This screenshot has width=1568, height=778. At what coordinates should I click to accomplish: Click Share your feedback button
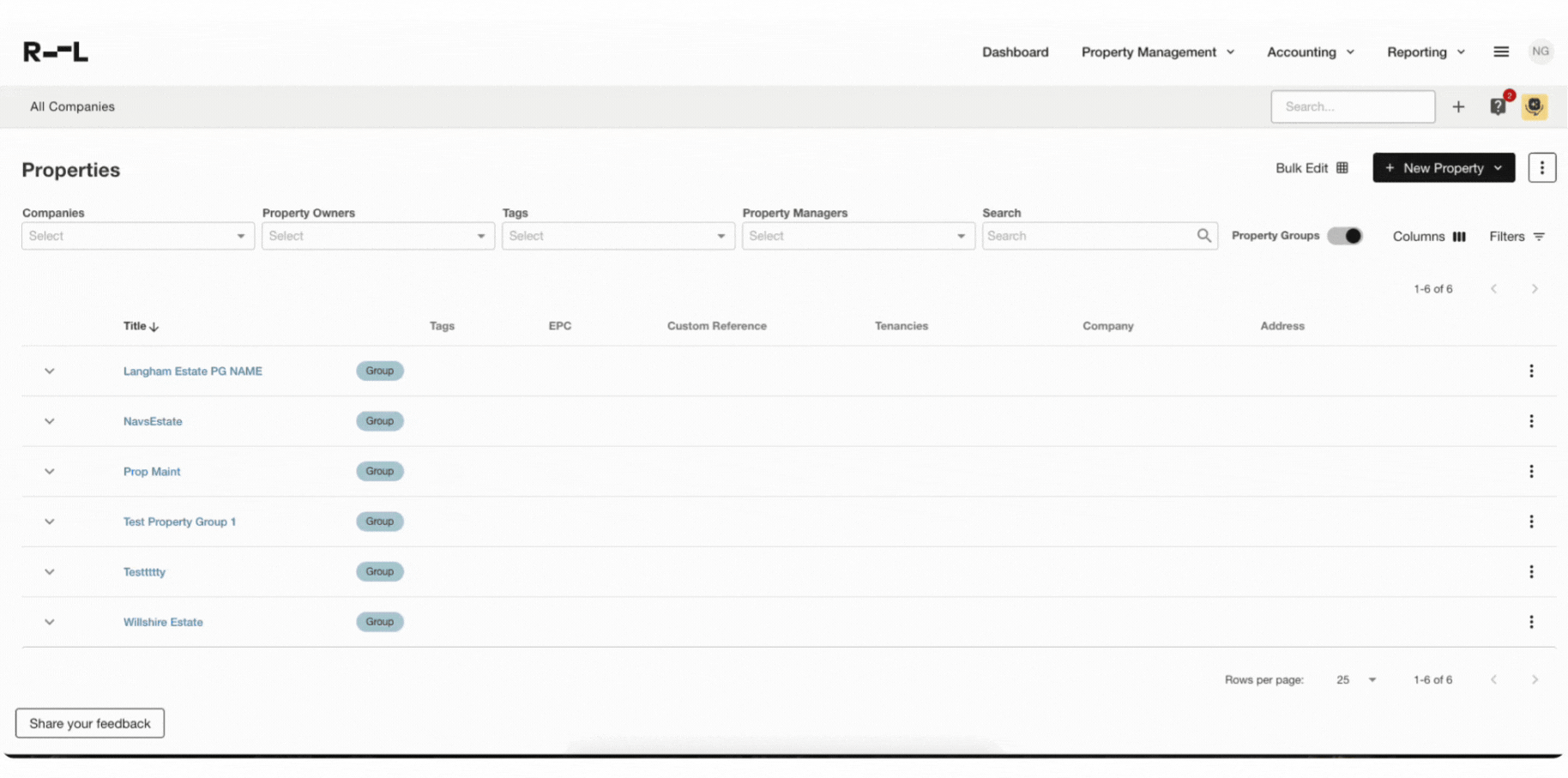90,723
